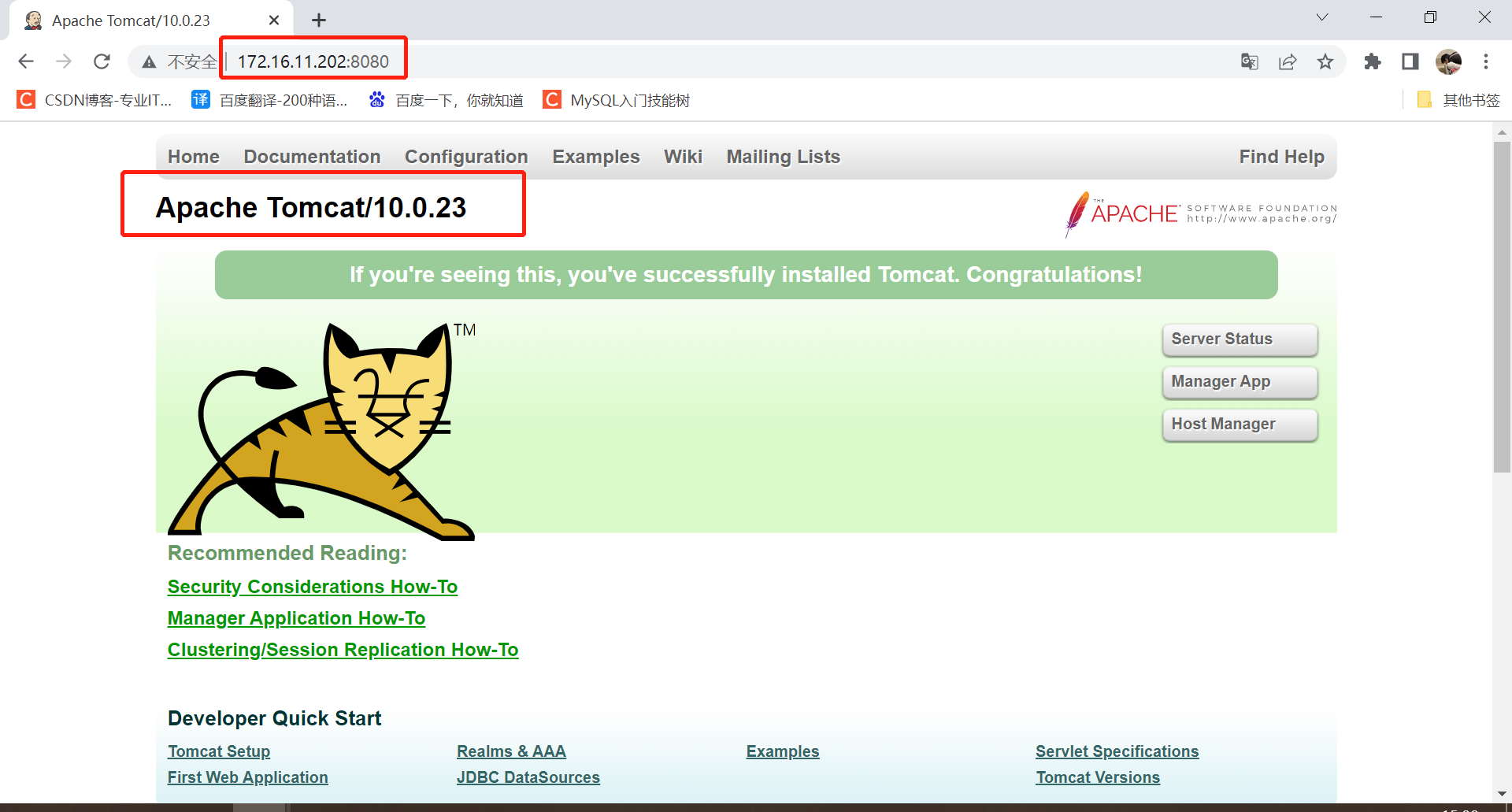The width and height of the screenshot is (1512, 812).
Task: Switch to the Documentation menu item
Action: (x=312, y=157)
